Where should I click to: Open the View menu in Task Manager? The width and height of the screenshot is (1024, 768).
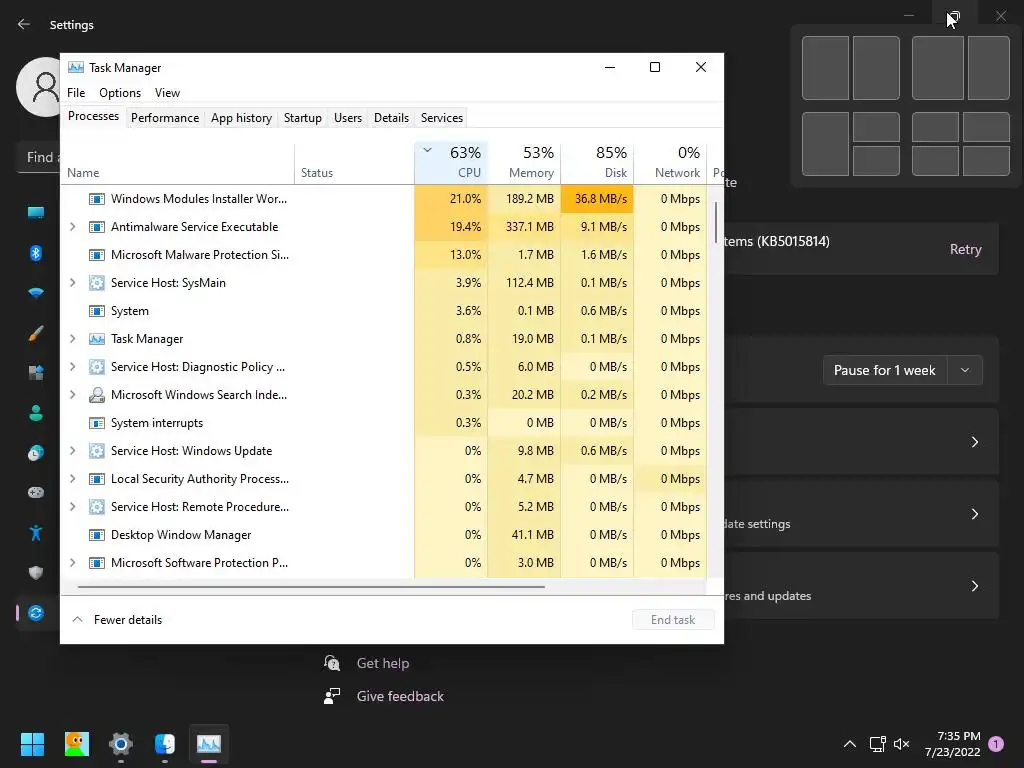click(167, 93)
